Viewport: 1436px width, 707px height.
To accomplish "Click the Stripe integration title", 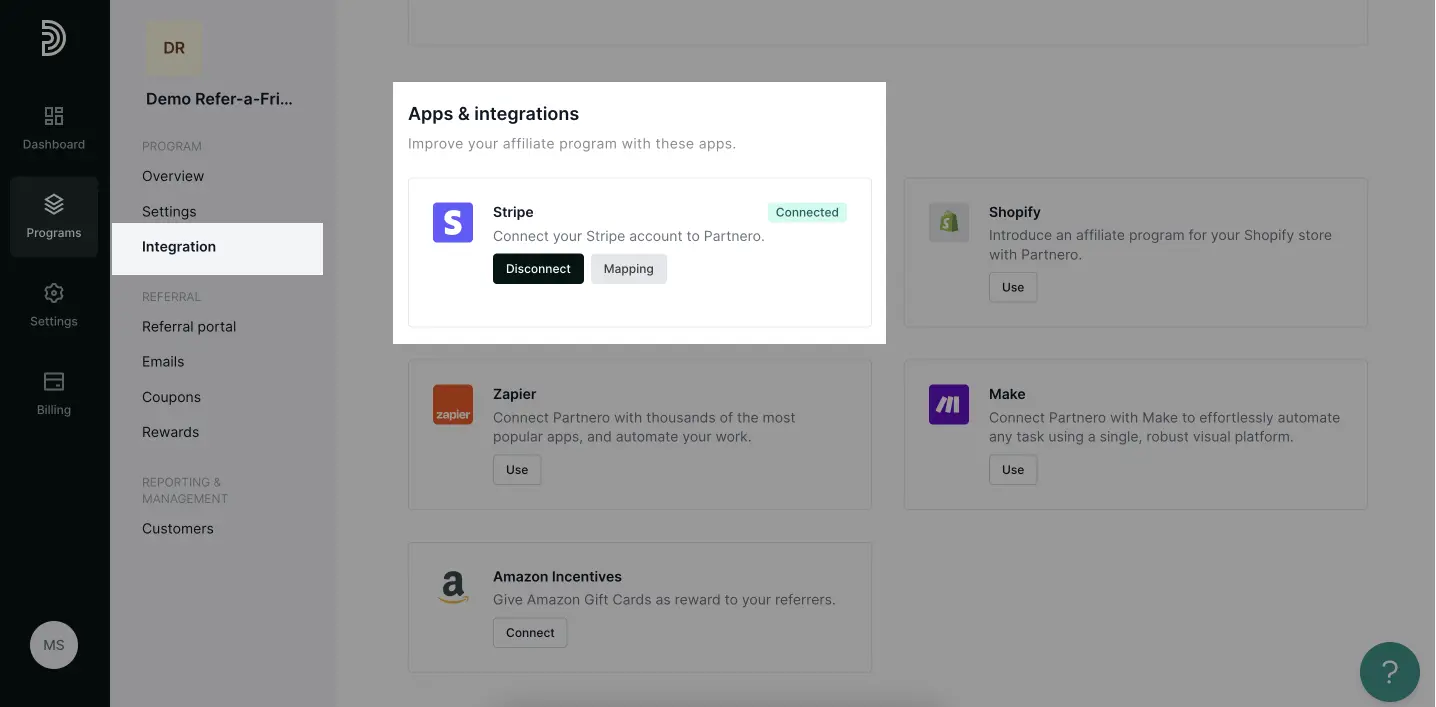I will pyautogui.click(x=513, y=212).
